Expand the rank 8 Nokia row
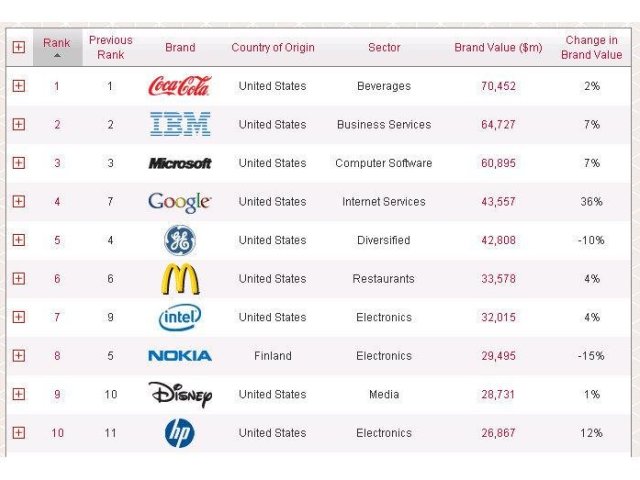The width and height of the screenshot is (640, 480). [x=18, y=356]
